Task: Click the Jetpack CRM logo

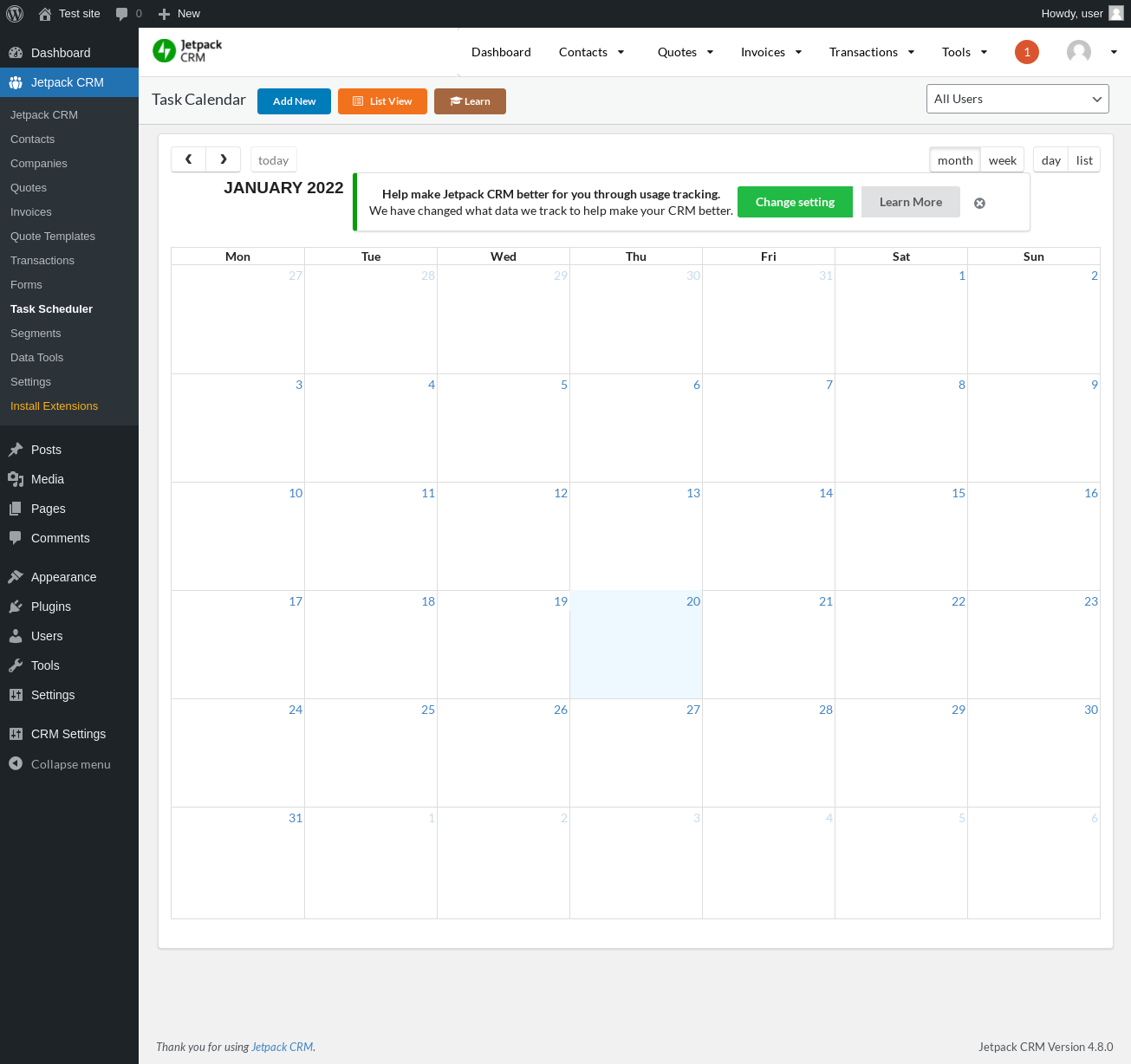Action: tap(187, 51)
